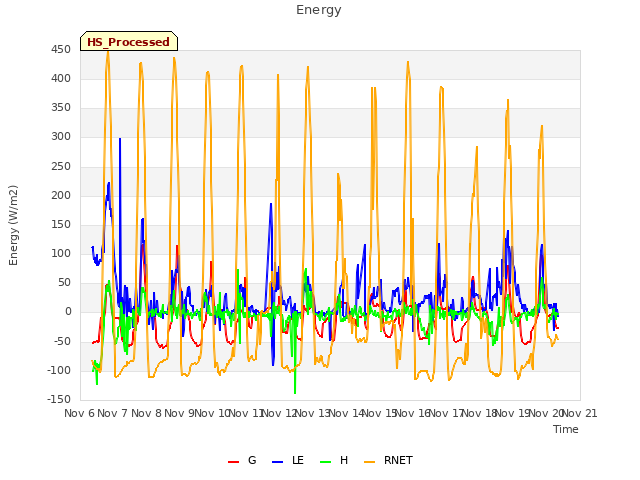Click the 300 y-axis tick value
Screen dimensions: 640x480
[x=61, y=137]
